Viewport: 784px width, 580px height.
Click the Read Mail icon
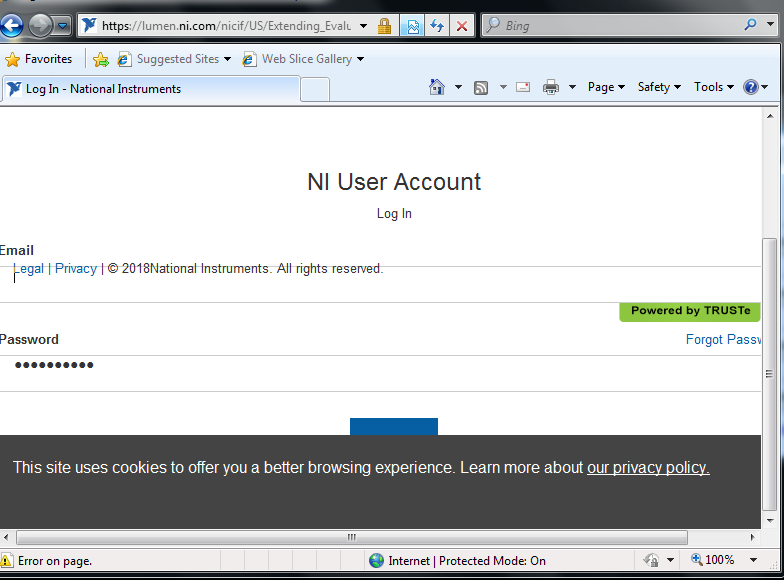[x=523, y=87]
